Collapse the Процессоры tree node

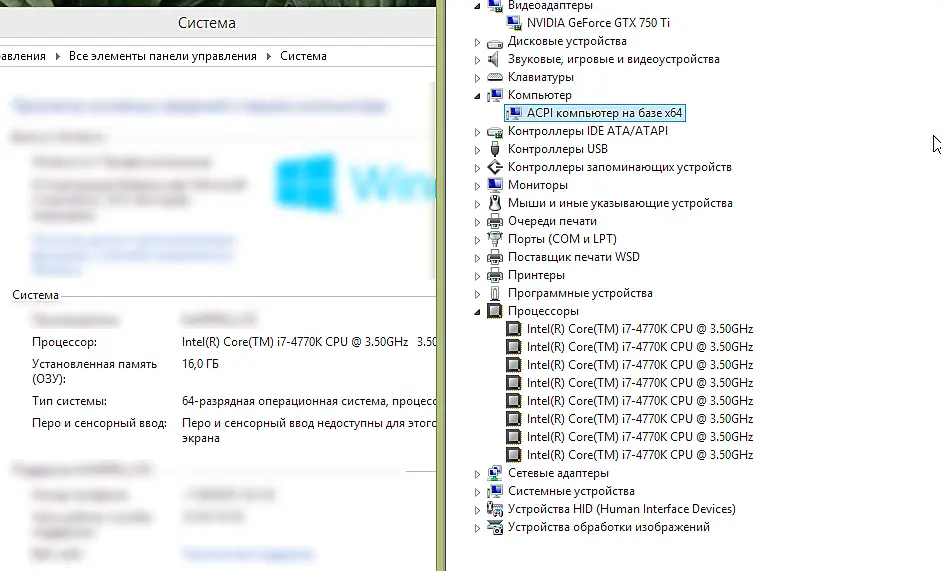tap(478, 312)
